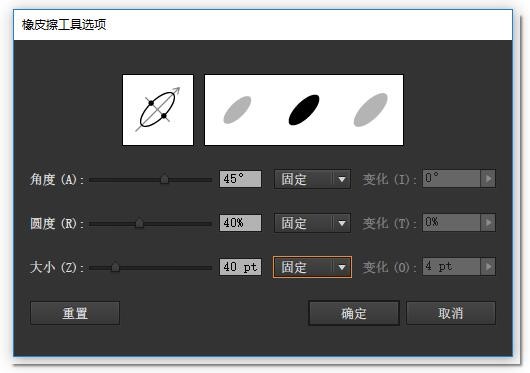Image resolution: width=530 pixels, height=373 pixels.
Task: Click the 圆度 slider handle
Action: coord(139,223)
